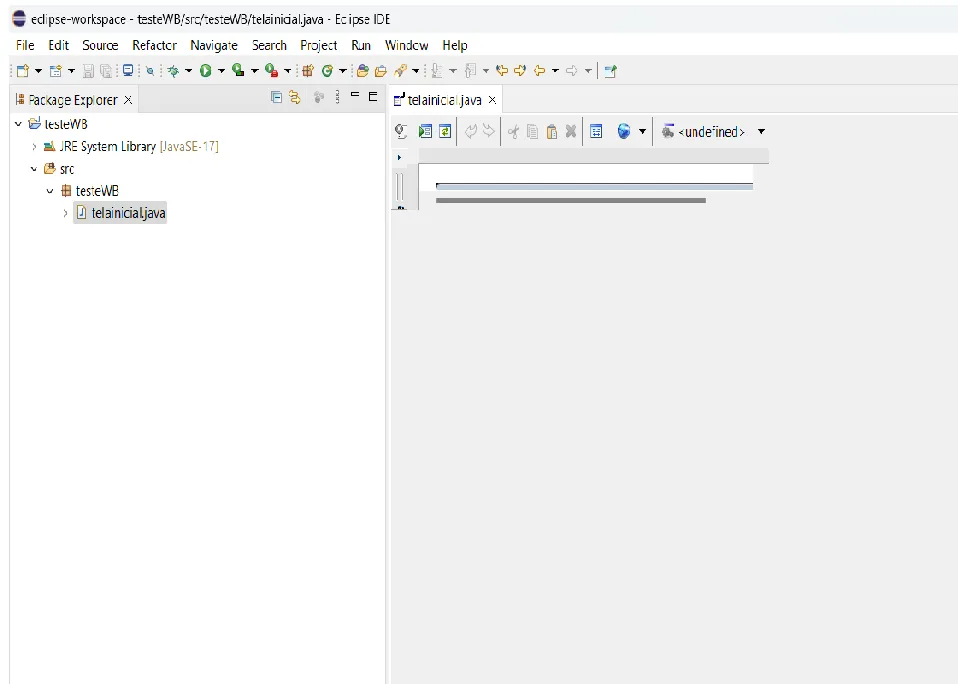
Task: Open the External Tools dropdown arrow
Action: 287,71
